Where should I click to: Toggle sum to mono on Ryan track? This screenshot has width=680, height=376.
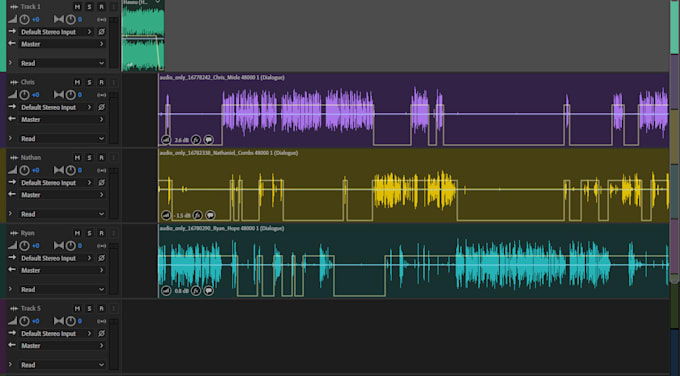point(101,245)
